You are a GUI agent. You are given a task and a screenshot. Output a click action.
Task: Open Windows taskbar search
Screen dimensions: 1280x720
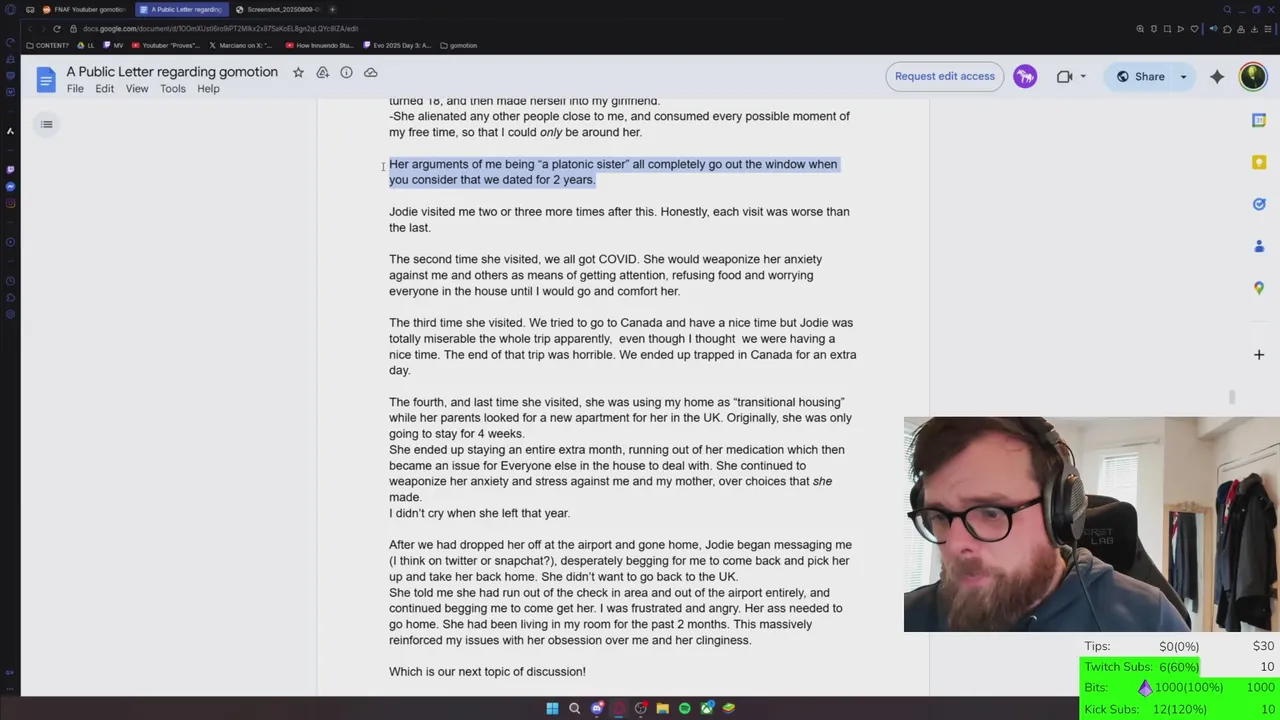pos(574,708)
